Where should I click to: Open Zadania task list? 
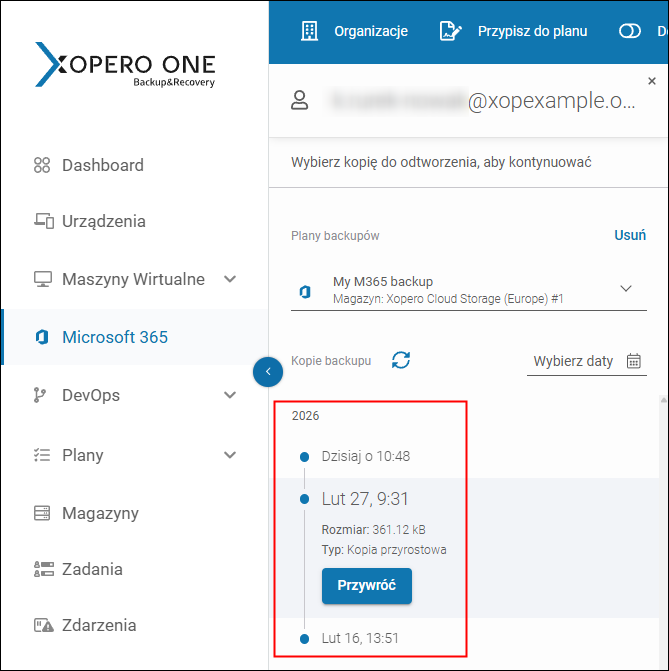point(92,569)
